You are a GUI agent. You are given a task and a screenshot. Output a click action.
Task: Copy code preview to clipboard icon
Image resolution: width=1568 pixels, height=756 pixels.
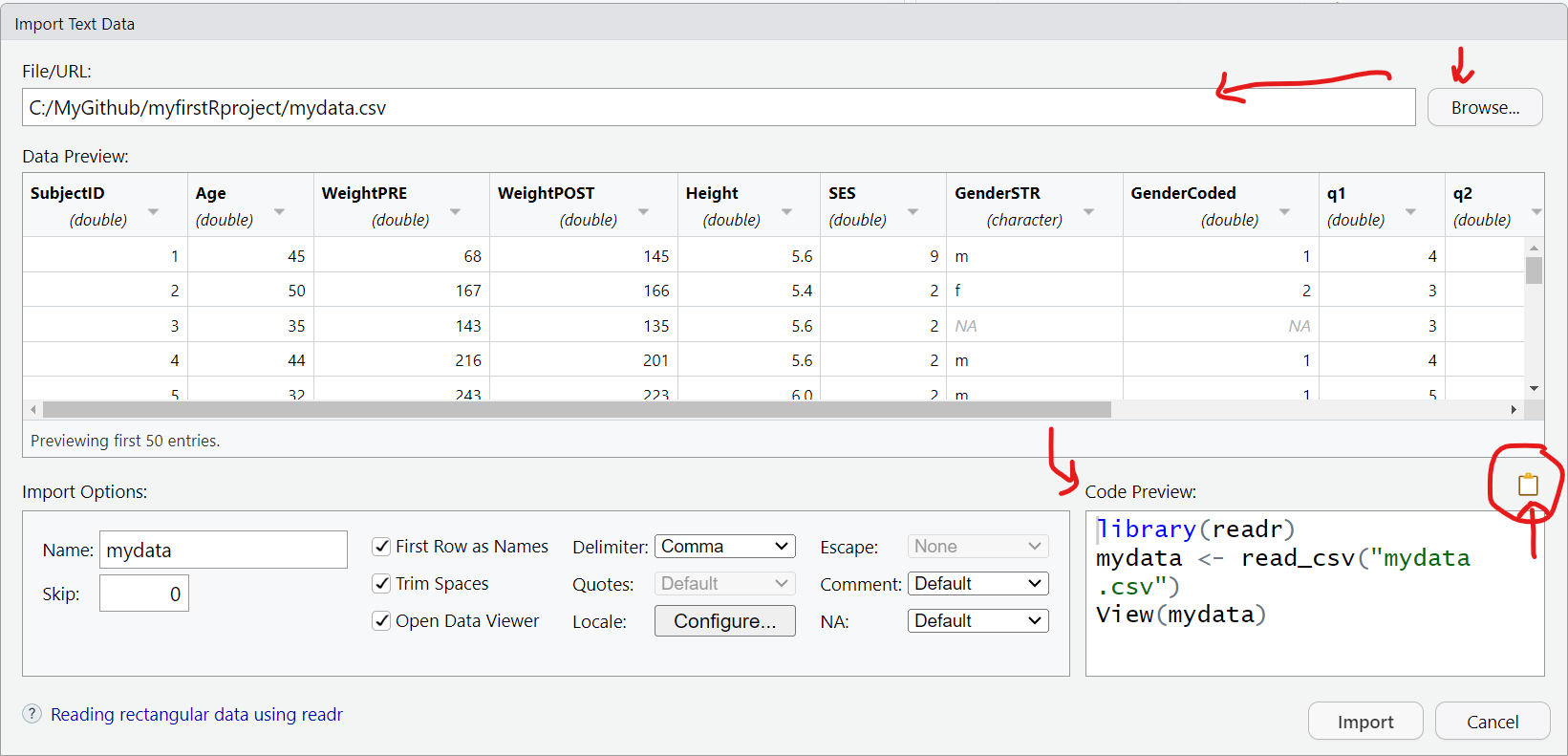(x=1528, y=485)
